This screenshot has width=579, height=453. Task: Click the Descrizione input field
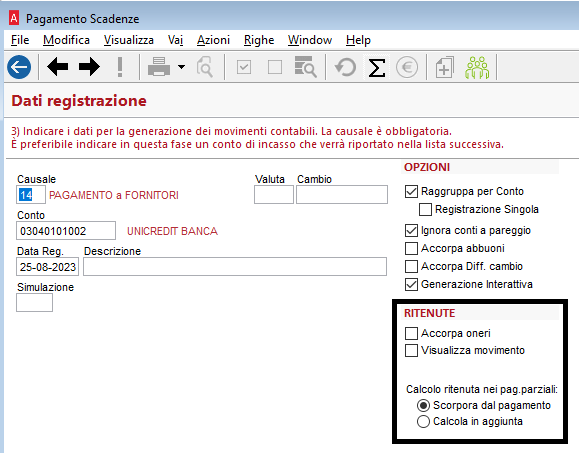(235, 267)
